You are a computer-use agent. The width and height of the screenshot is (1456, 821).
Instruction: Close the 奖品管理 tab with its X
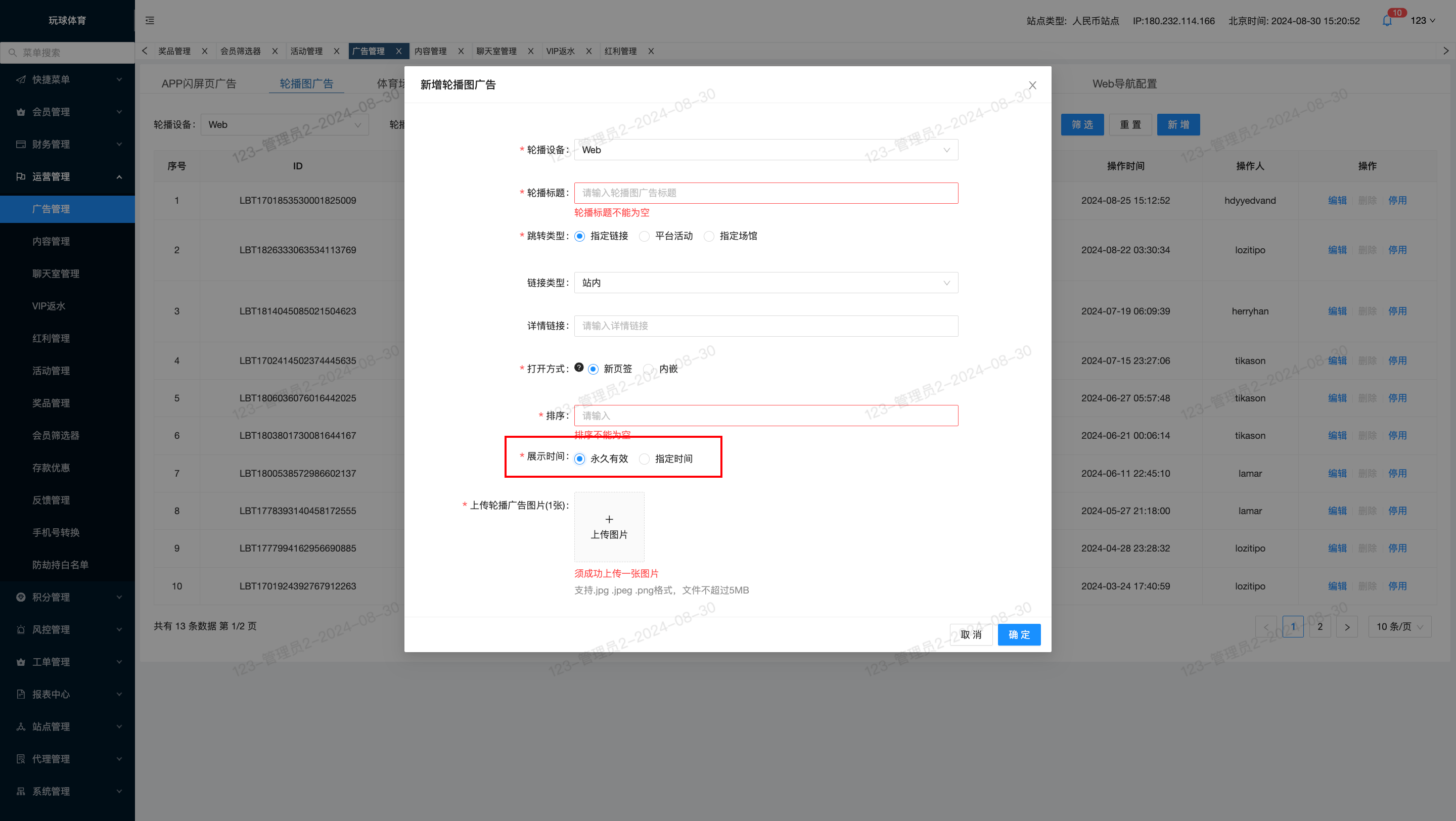(x=205, y=52)
